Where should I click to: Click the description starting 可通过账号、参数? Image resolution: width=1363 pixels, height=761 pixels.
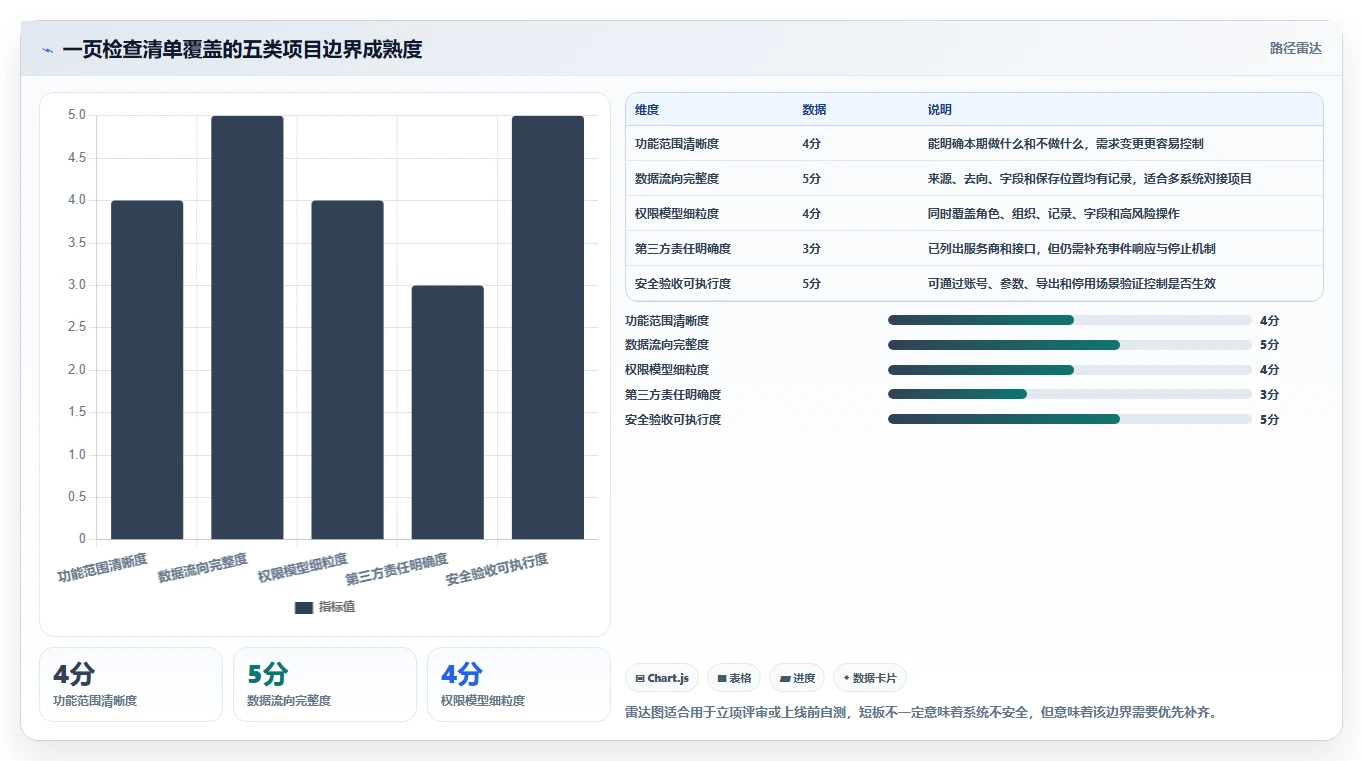[x=1072, y=284]
